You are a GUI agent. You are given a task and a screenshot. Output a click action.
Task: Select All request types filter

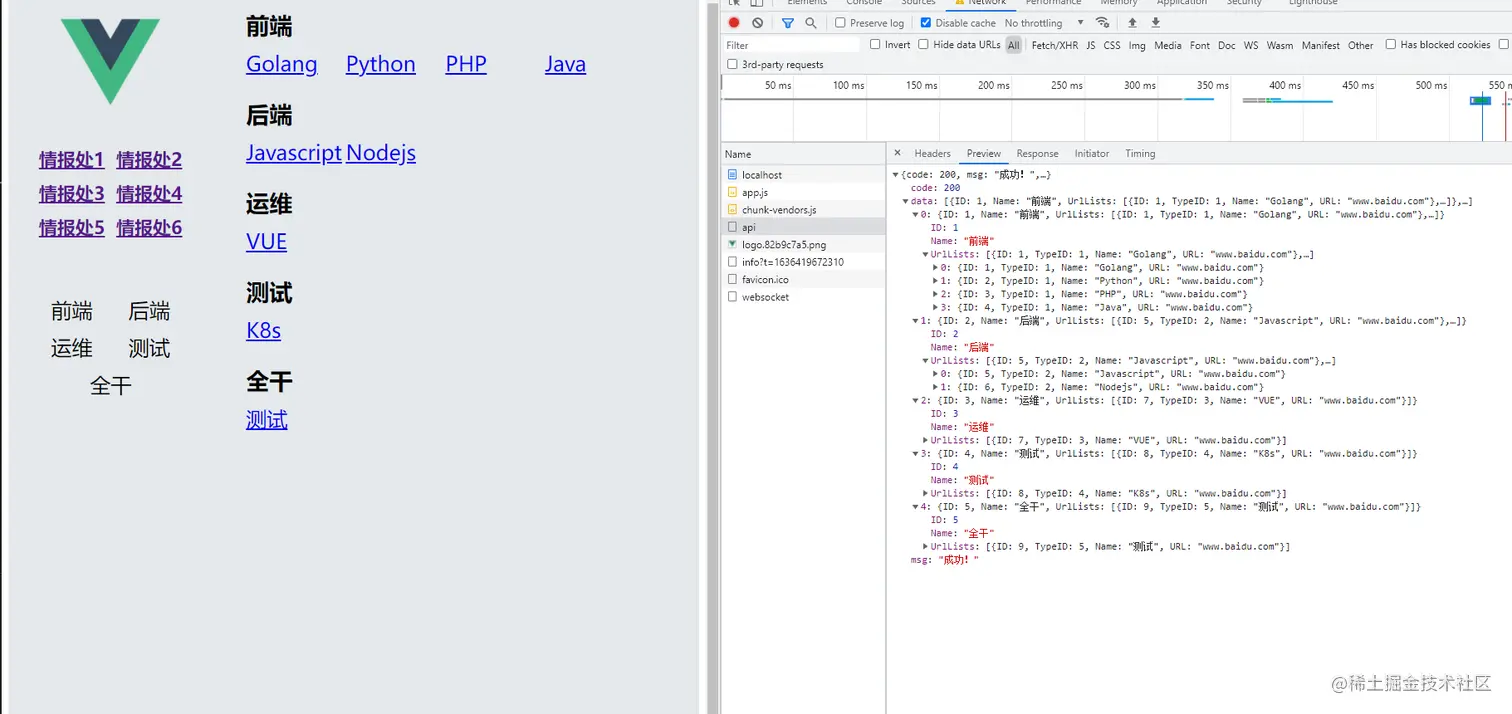tap(1014, 45)
